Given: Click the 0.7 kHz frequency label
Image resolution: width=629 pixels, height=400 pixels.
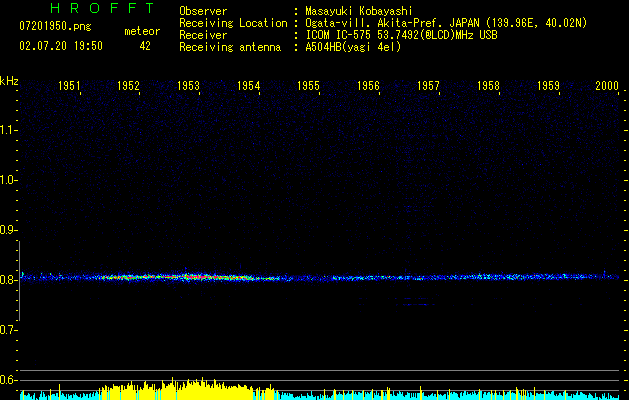Looking at the screenshot, I should pos(7,330).
